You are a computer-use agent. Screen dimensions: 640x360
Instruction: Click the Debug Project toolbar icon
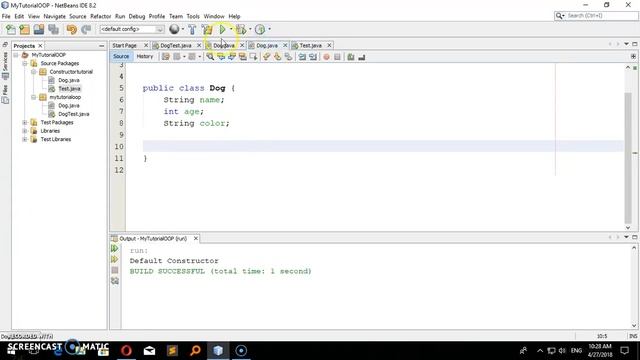[241, 29]
